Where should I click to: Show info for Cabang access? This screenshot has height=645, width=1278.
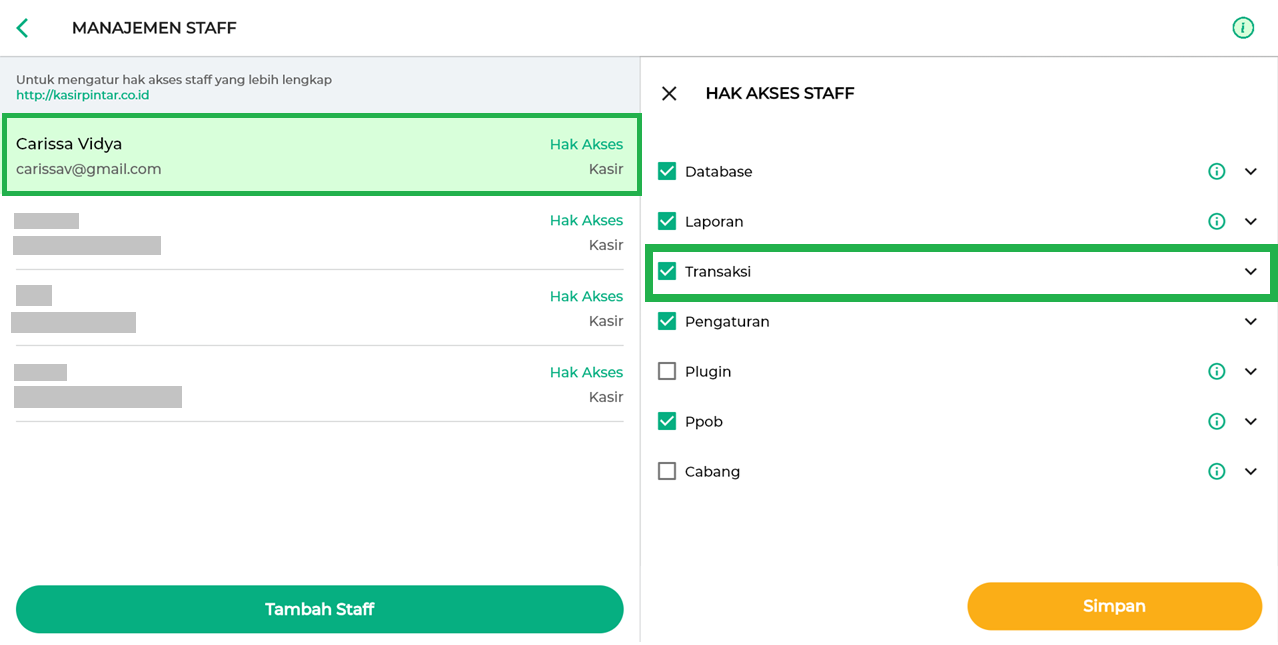(1216, 472)
